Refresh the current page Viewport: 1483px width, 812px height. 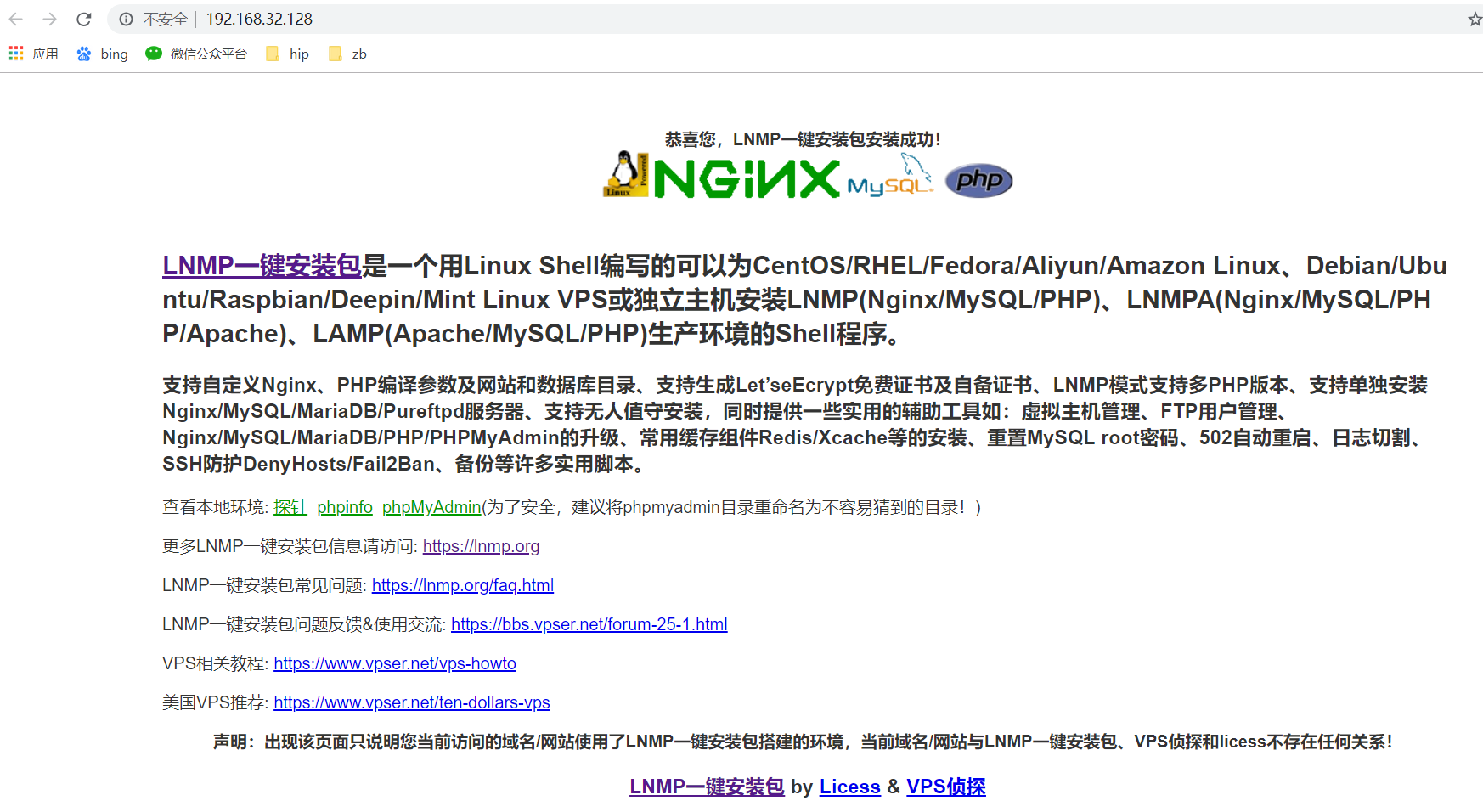[82, 19]
